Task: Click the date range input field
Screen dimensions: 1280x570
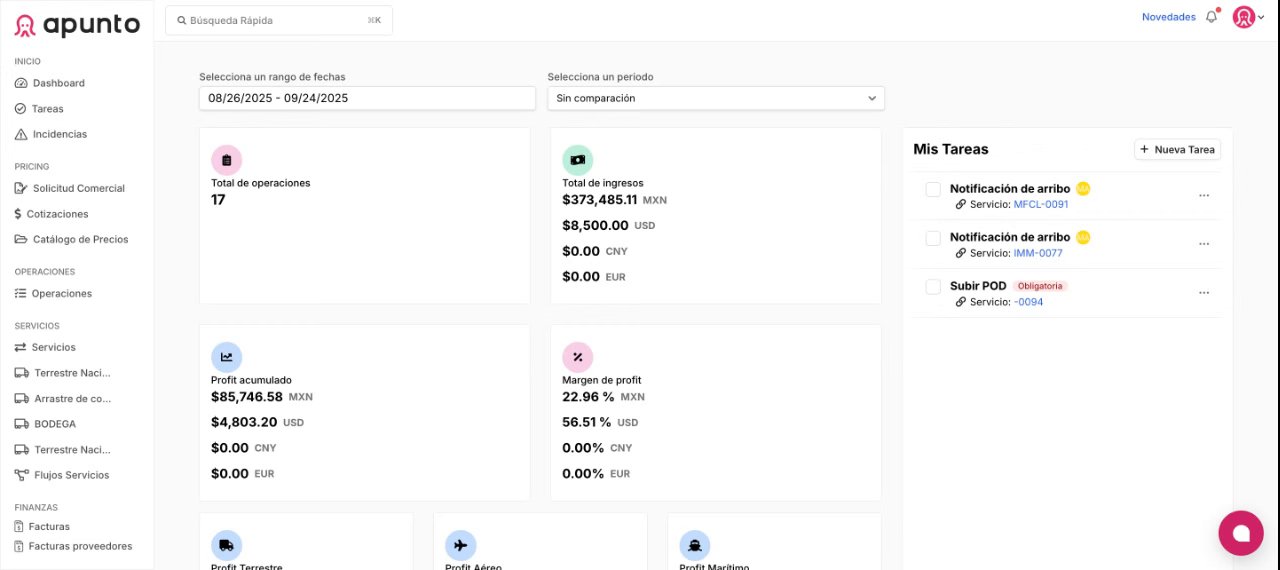Action: click(367, 98)
